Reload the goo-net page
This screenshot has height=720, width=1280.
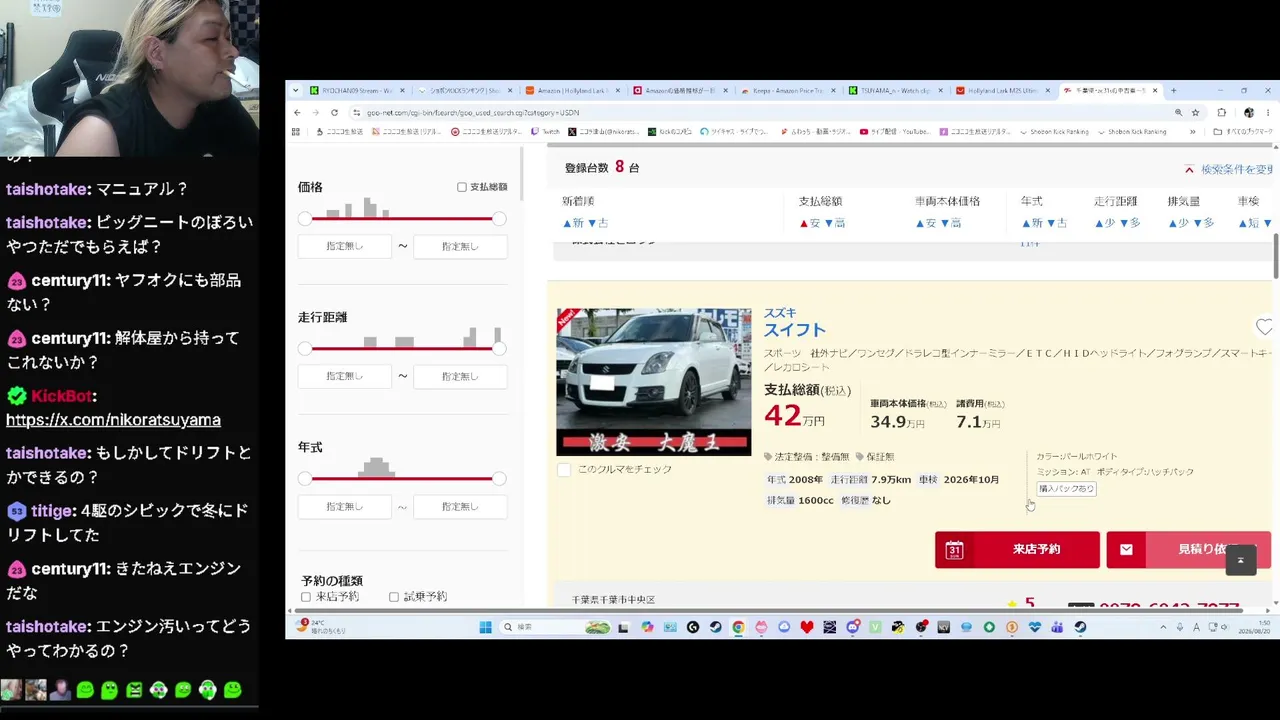click(334, 113)
